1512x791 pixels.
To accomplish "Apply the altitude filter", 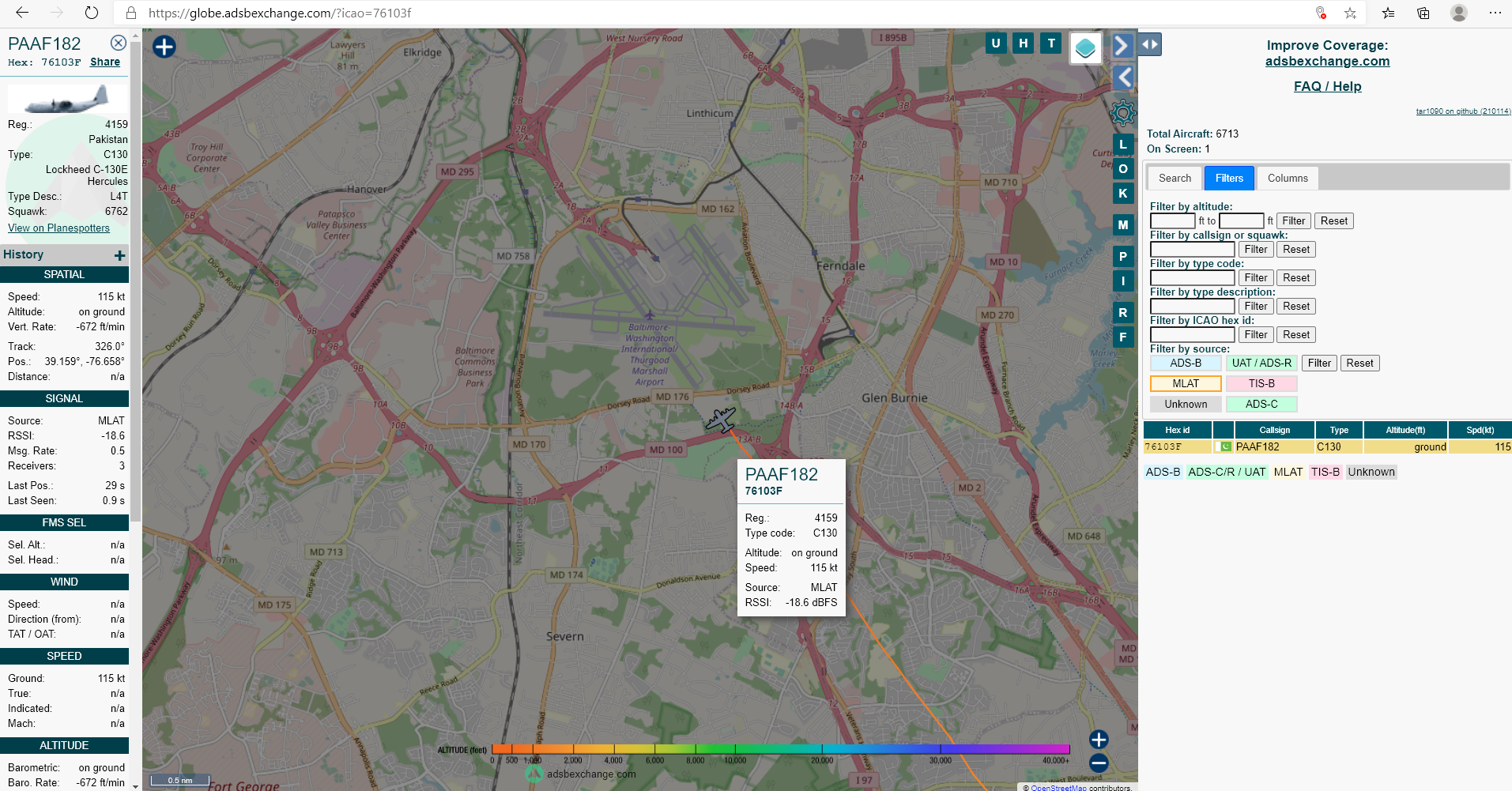I will pos(1293,221).
